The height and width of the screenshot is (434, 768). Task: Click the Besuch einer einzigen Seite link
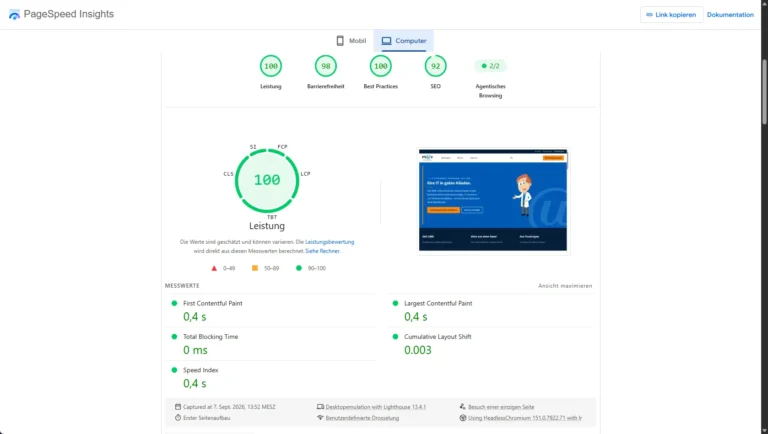click(501, 407)
